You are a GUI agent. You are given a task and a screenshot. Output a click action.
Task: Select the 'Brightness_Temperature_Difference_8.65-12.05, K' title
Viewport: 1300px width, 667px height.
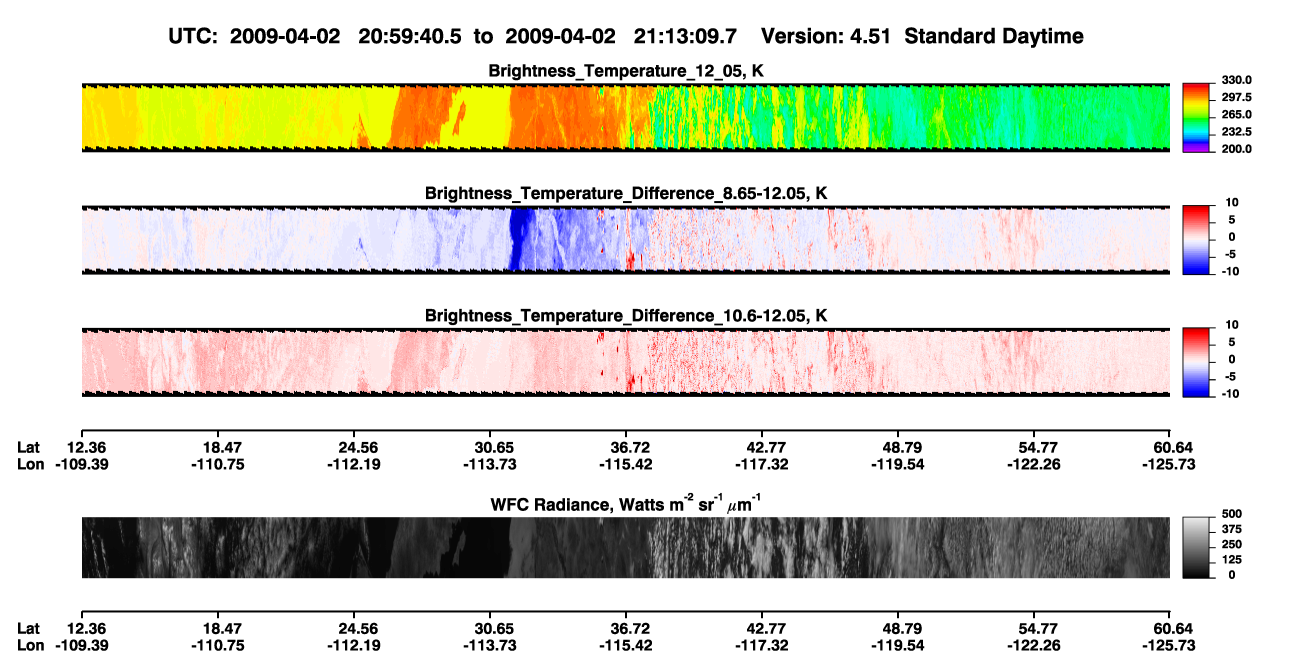(x=626, y=193)
